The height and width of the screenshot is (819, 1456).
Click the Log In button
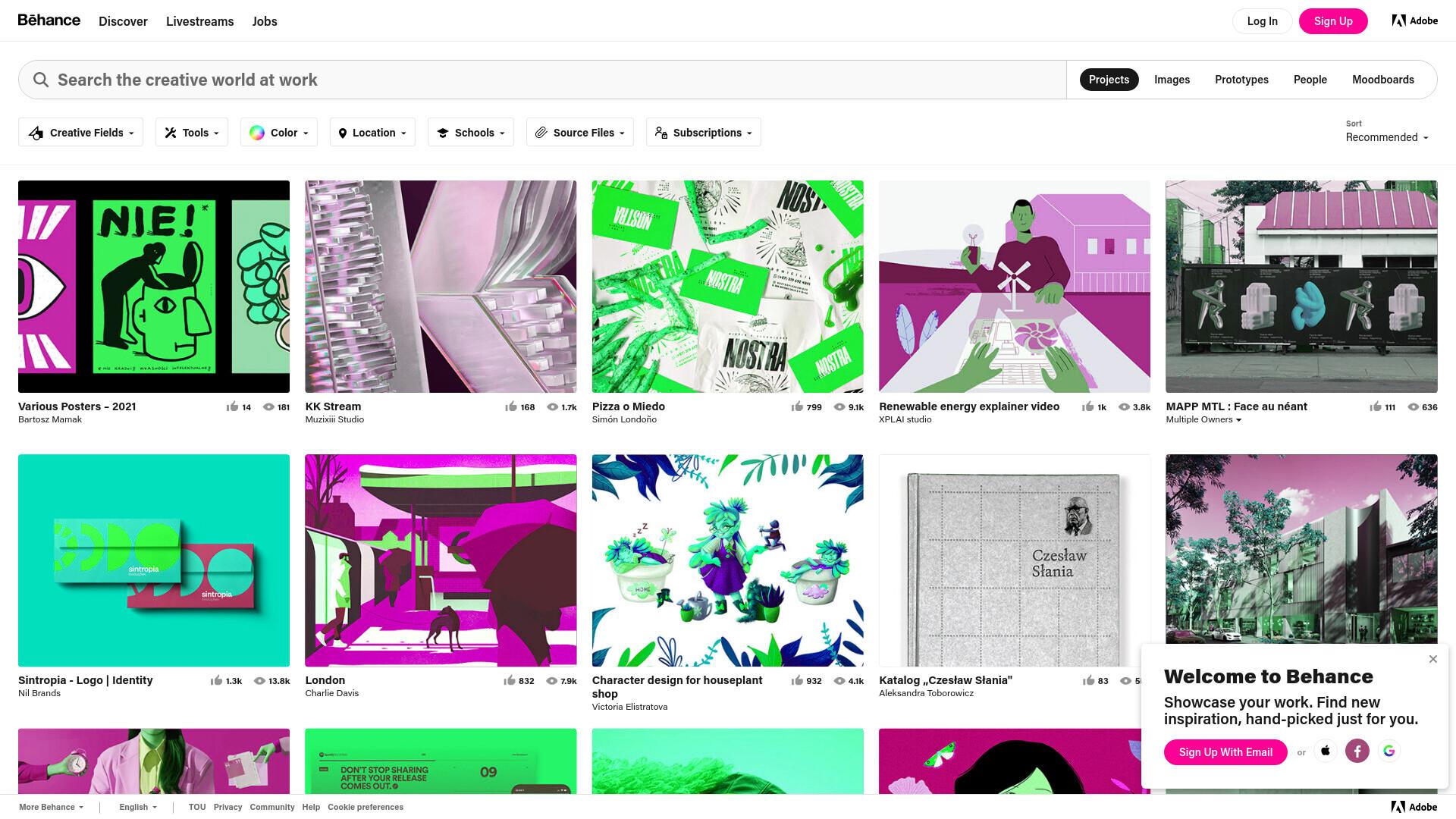coord(1262,21)
